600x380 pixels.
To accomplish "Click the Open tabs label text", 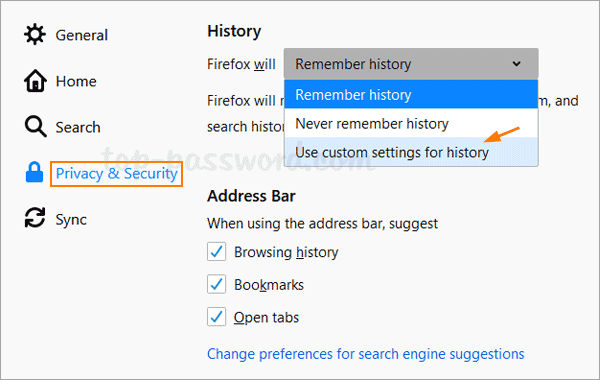I will pyautogui.click(x=266, y=318).
